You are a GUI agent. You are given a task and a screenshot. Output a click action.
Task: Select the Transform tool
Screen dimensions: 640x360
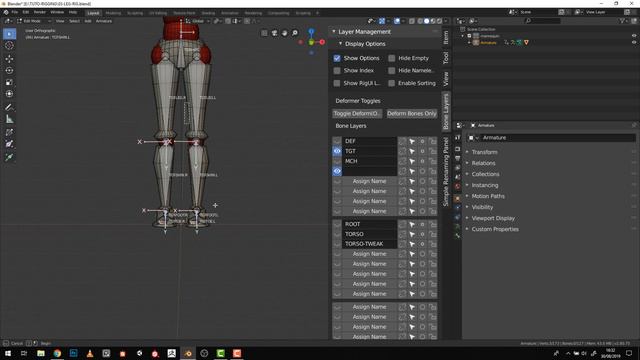pos(9,94)
